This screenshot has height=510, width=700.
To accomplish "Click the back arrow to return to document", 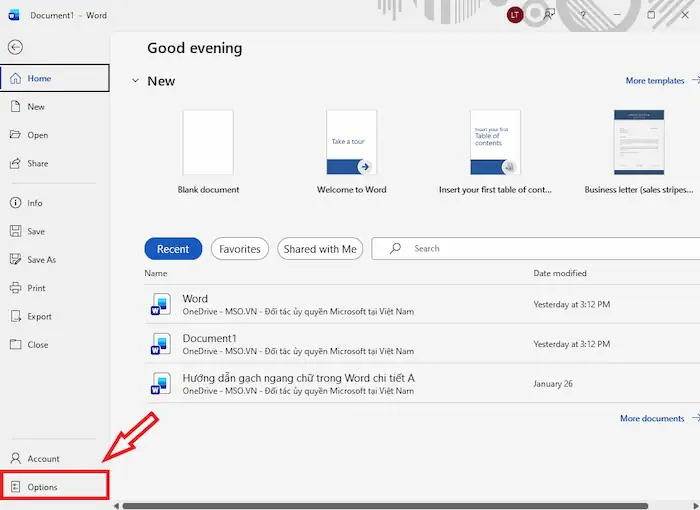I will [x=15, y=47].
